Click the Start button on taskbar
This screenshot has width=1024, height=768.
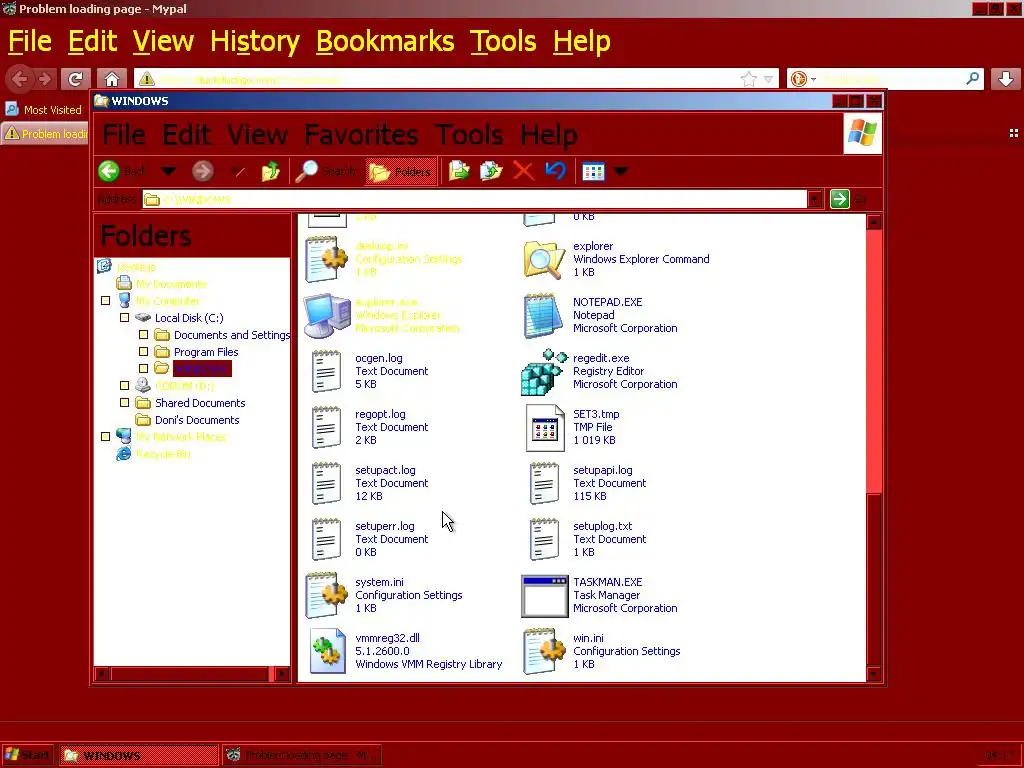pyautogui.click(x=27, y=755)
